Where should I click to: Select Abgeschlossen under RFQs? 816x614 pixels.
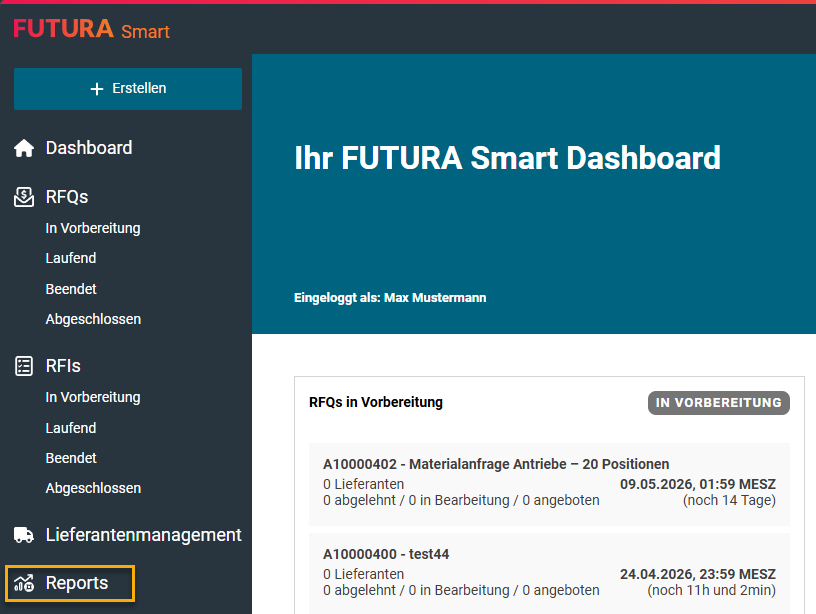pyautogui.click(x=93, y=319)
